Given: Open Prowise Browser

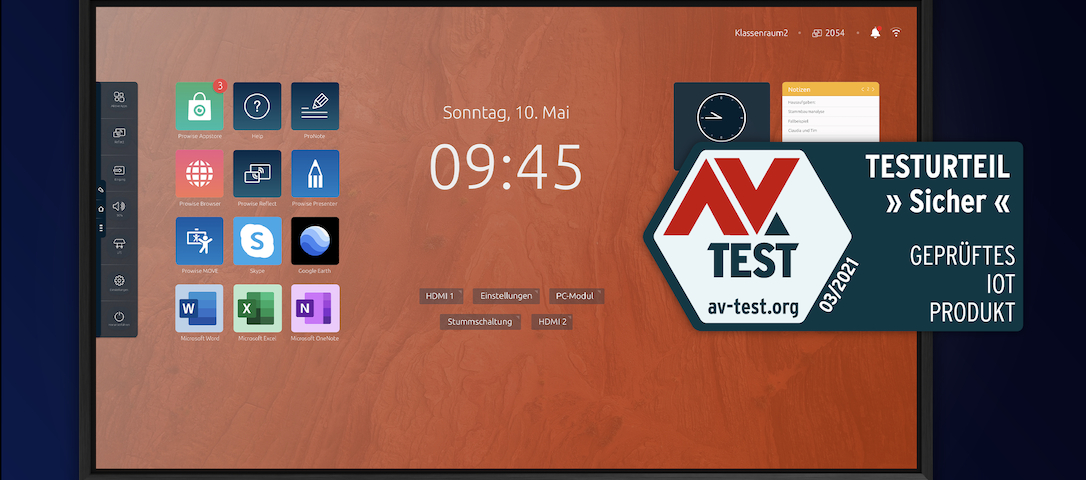Looking at the screenshot, I should click(x=199, y=174).
